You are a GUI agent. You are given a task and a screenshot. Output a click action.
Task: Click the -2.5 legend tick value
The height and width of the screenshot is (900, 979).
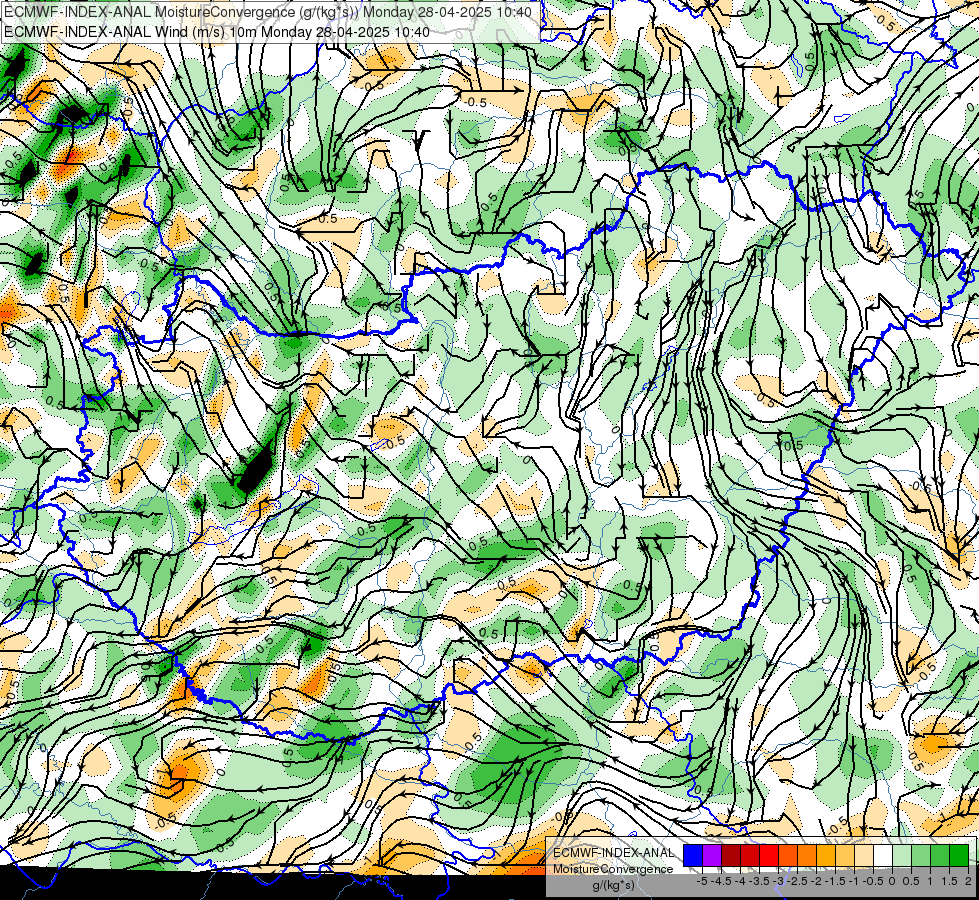[x=797, y=881]
